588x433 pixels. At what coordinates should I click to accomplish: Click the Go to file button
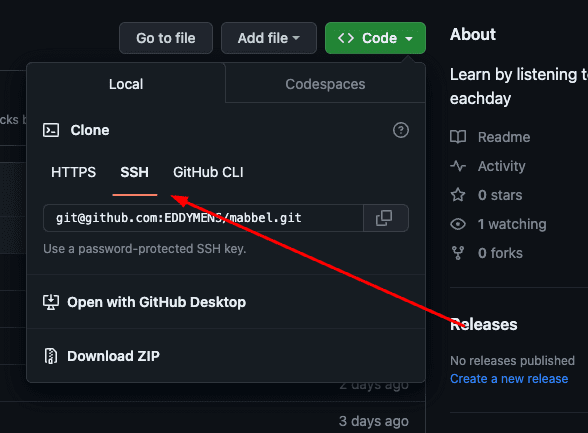tap(166, 38)
